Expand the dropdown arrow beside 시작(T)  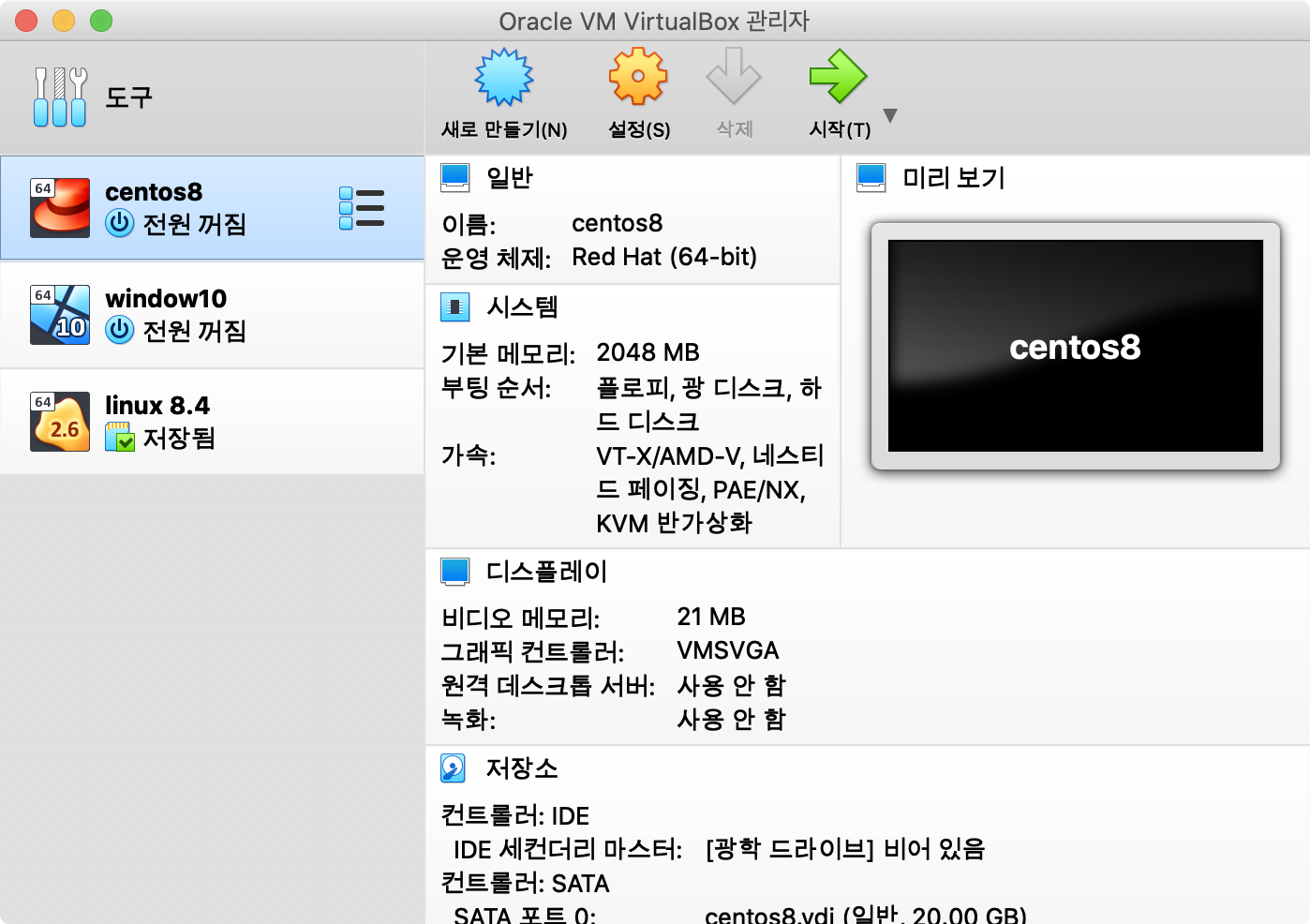click(890, 115)
